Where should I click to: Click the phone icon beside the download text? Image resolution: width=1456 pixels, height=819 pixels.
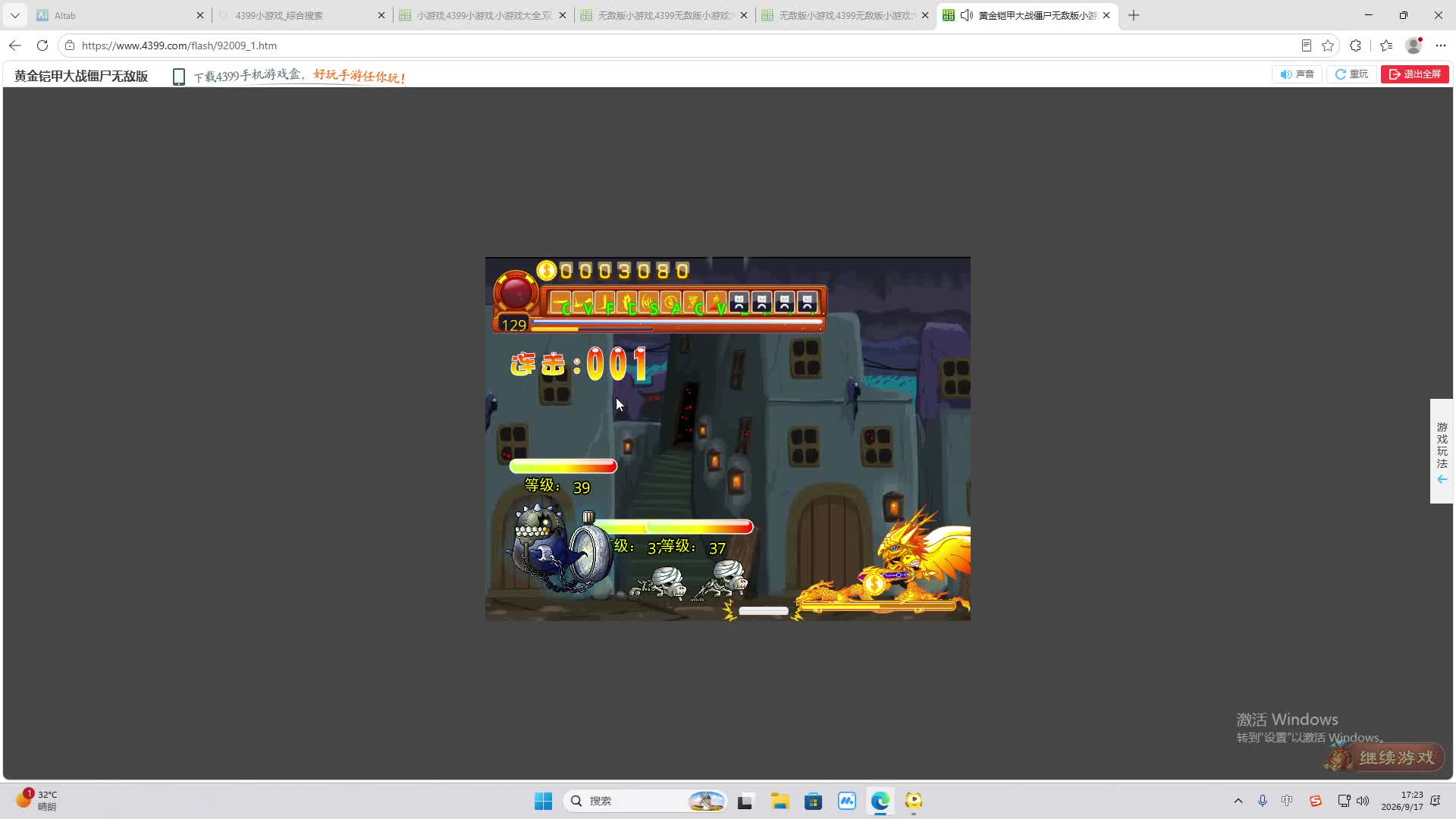coord(178,77)
